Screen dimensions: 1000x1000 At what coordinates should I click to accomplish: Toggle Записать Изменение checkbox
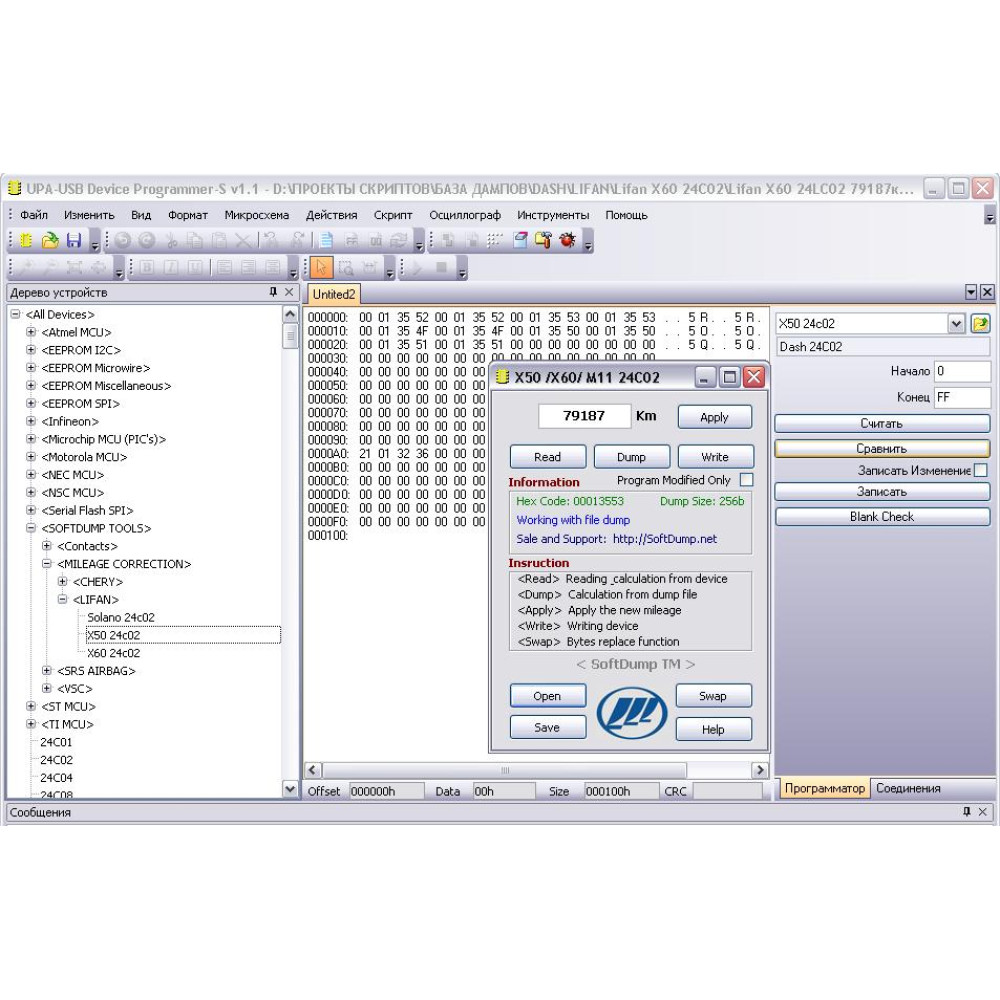[981, 470]
